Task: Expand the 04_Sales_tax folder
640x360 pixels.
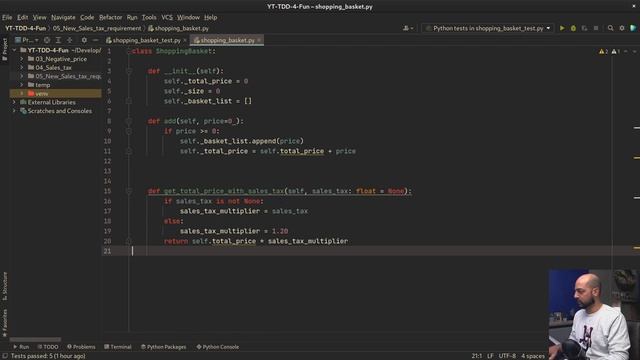Action: pos(22,67)
